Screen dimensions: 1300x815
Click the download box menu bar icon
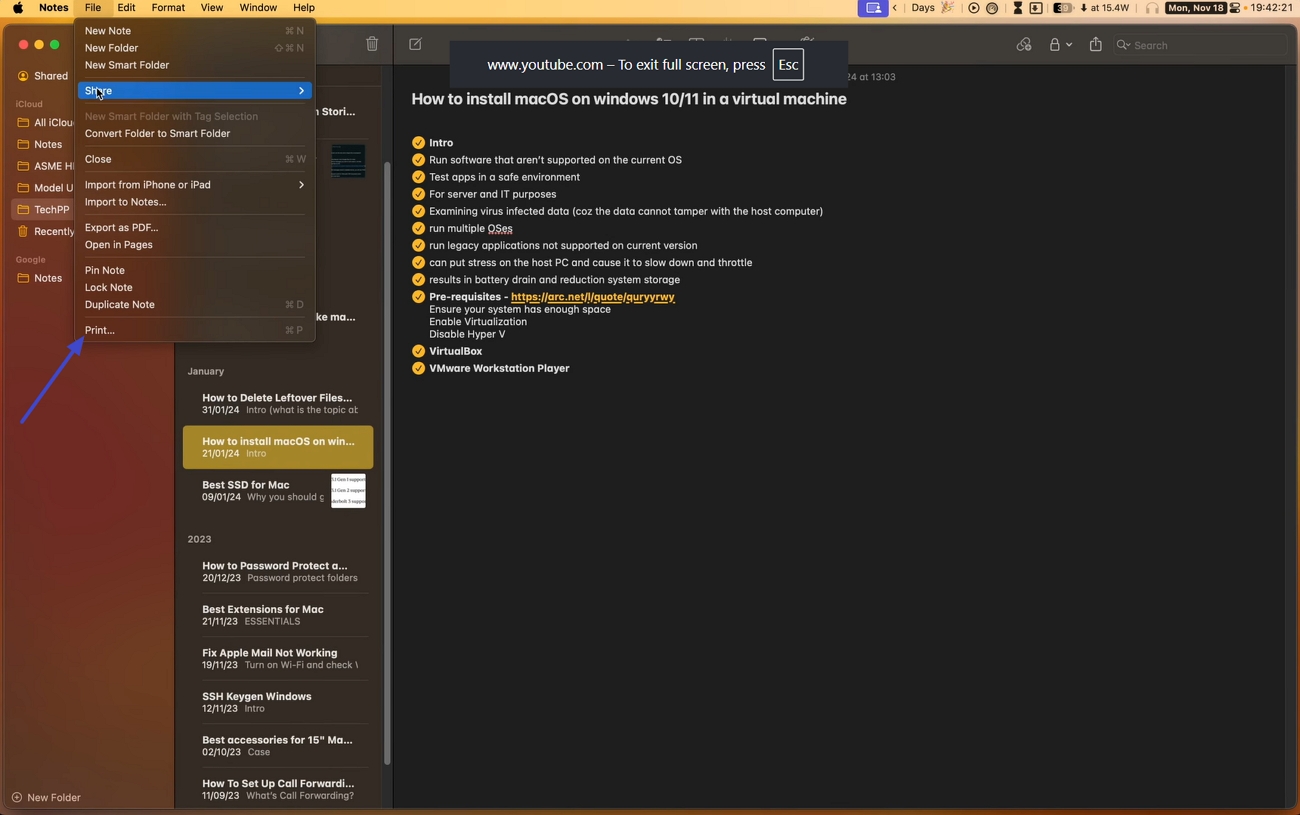coord(1036,8)
